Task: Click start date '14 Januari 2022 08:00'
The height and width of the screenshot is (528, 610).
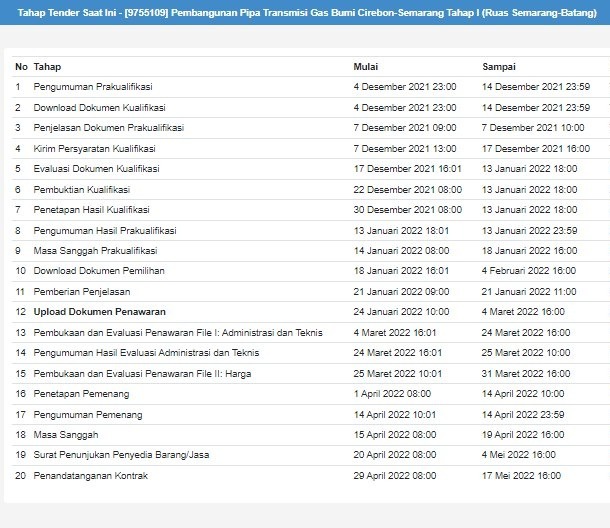Action: (x=401, y=251)
